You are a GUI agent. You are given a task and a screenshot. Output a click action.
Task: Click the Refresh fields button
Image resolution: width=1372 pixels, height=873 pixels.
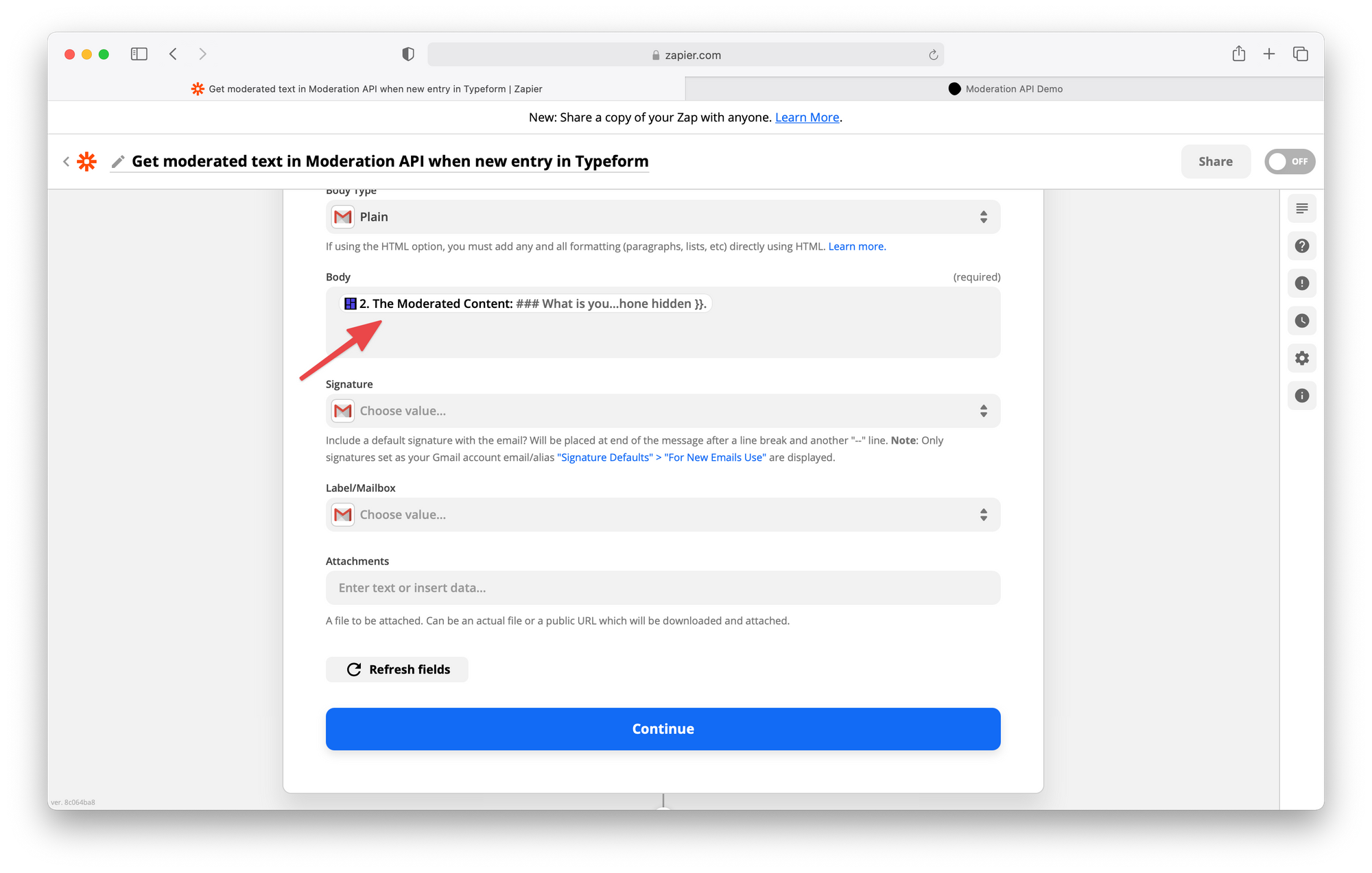coord(397,669)
